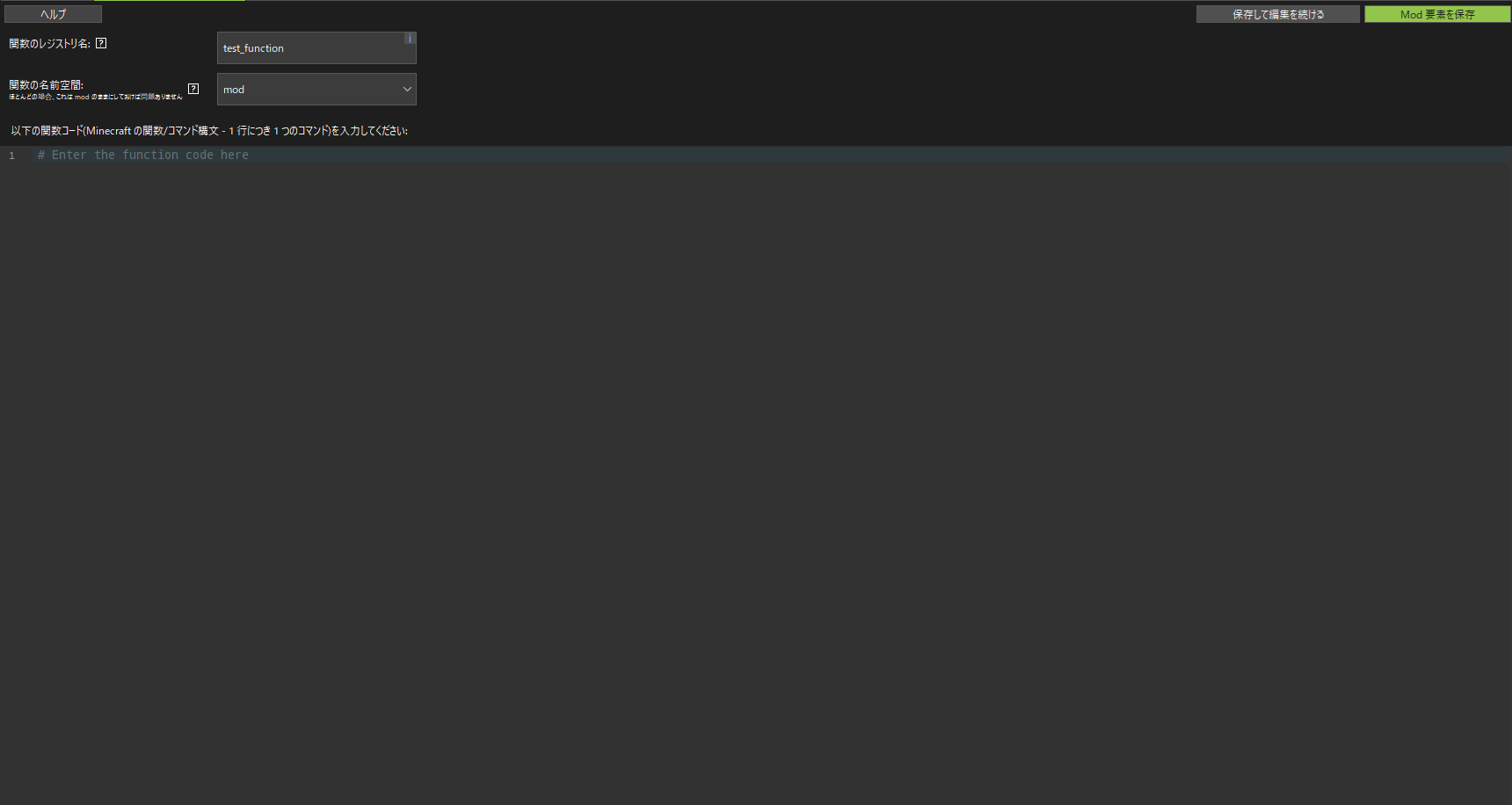Screen dimensions: 1512x805
Task: Open the ヘルプ help menu
Action: tap(53, 14)
